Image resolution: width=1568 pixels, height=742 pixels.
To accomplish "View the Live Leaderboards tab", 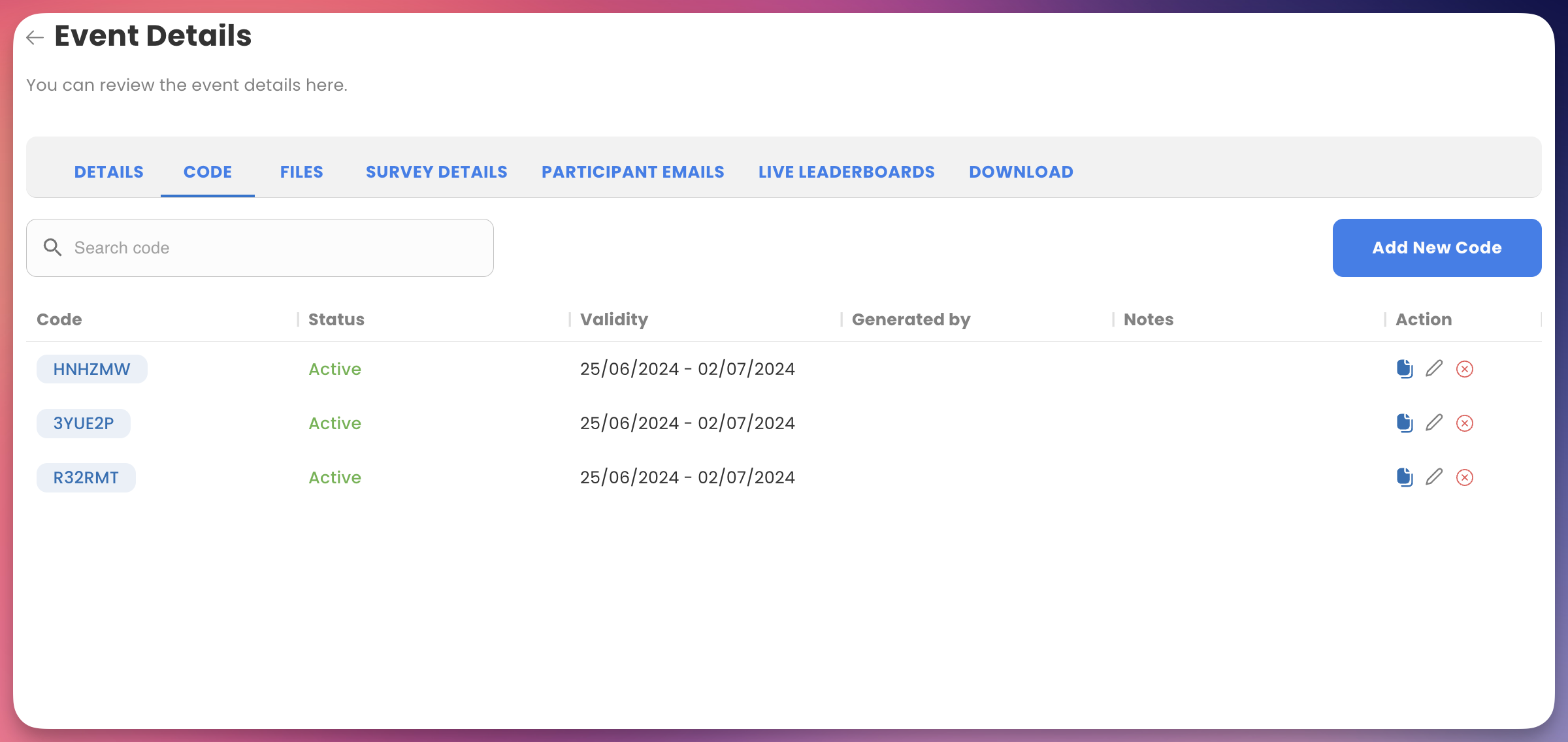I will click(846, 172).
